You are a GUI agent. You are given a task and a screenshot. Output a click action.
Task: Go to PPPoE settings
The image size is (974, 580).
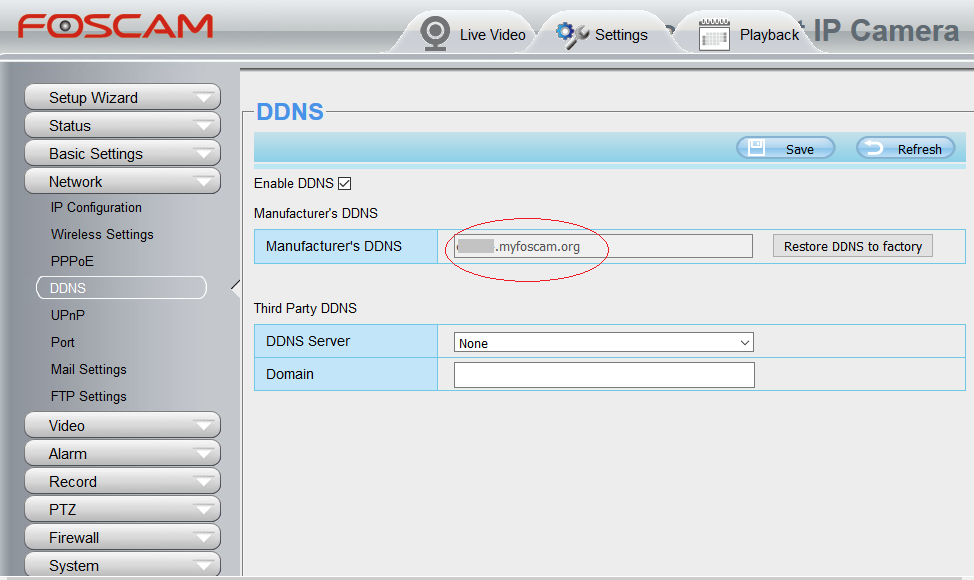72,261
